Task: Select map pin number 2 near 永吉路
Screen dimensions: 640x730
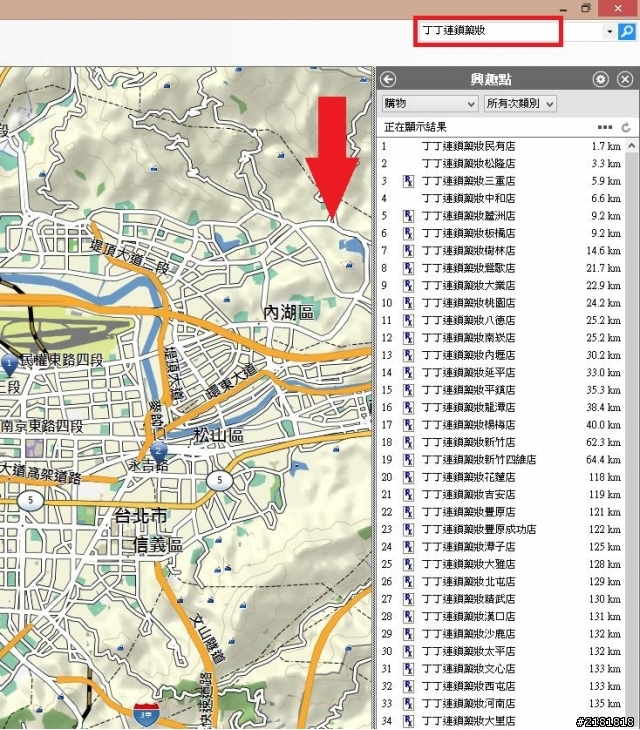Action: [159, 453]
